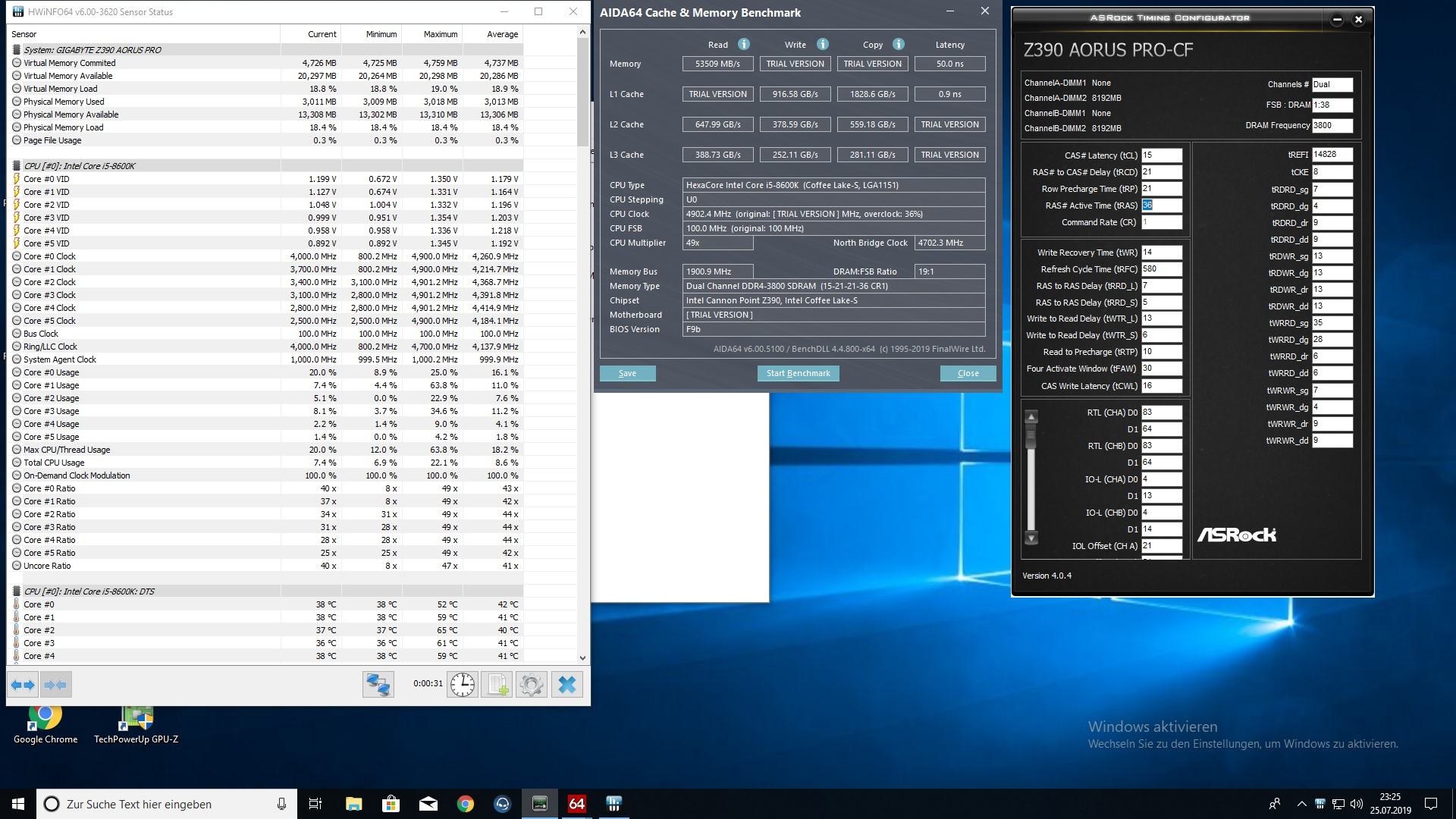1456x819 pixels.
Task: Open Mail app from the taskbar
Action: tap(428, 804)
